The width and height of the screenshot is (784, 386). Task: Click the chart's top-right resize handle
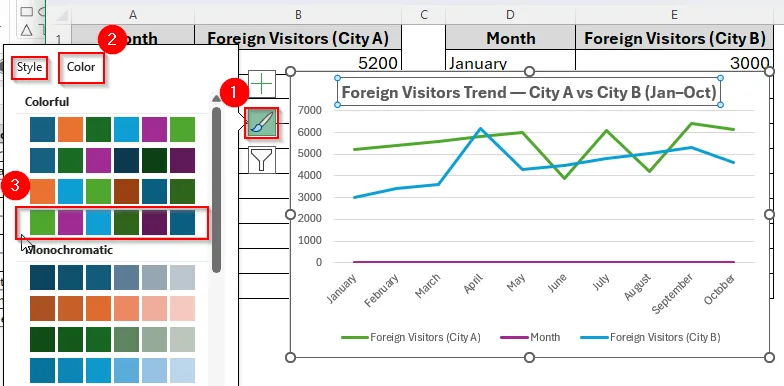[770, 72]
